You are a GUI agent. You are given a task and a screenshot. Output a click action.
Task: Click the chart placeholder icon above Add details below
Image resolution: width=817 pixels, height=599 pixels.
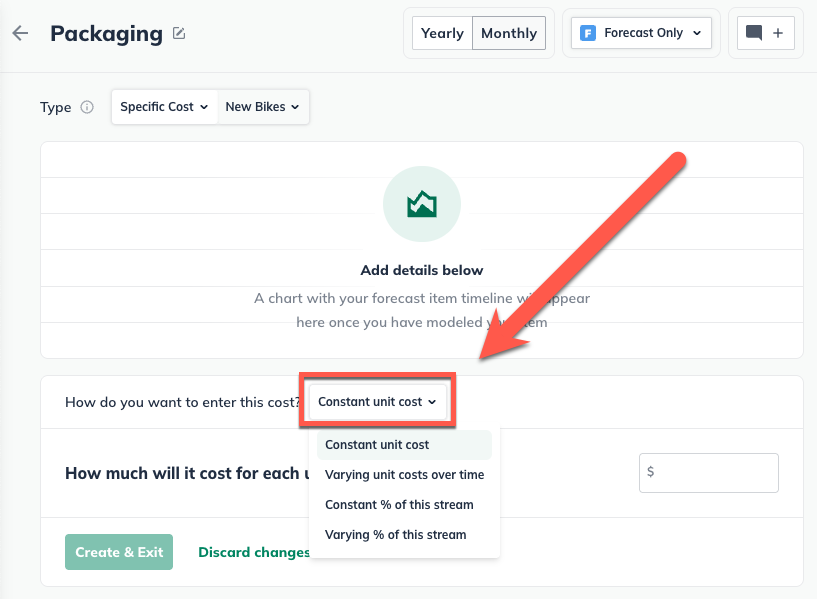click(421, 204)
